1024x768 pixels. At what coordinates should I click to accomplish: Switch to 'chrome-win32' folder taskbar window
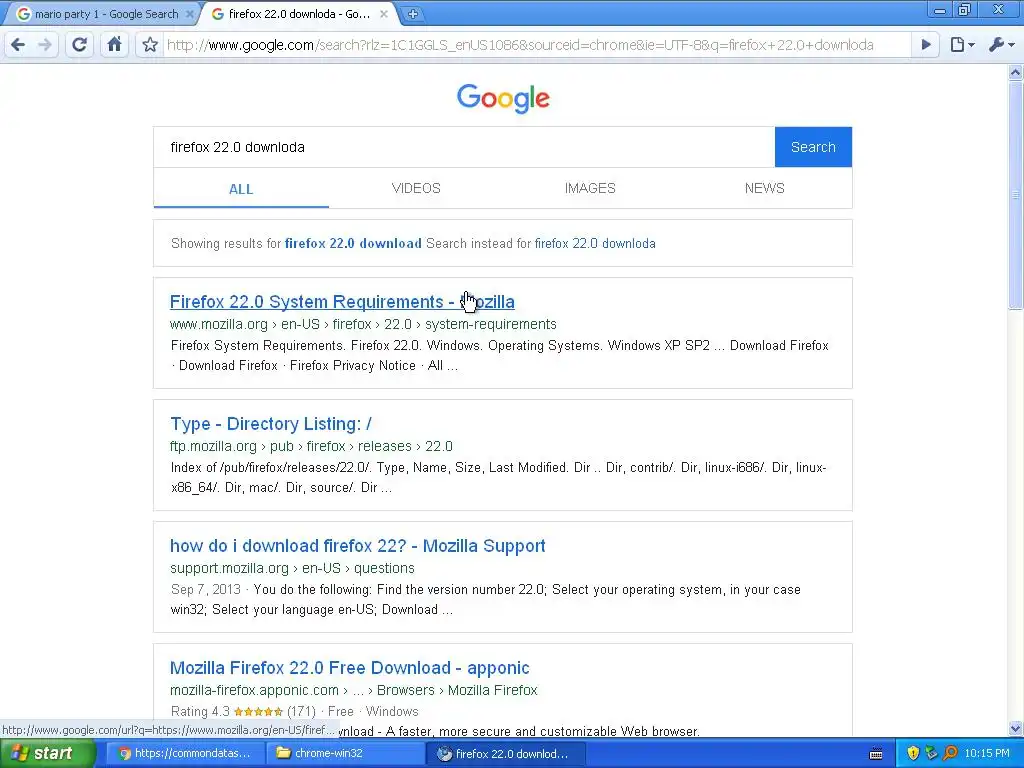(345, 753)
